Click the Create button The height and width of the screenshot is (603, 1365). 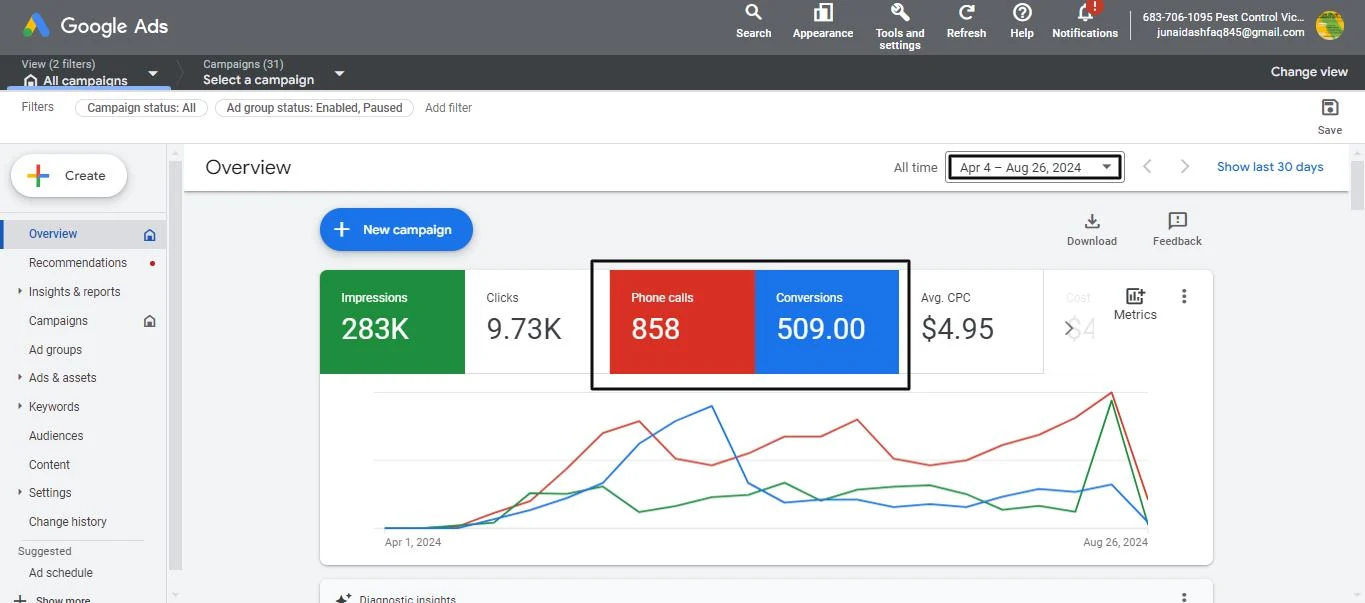(x=69, y=176)
